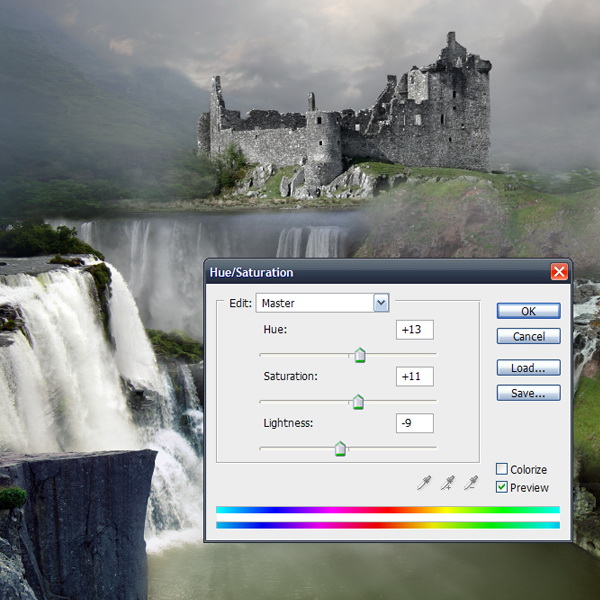This screenshot has width=600, height=600.
Task: Focus the Lightness value field showing -9
Action: (414, 424)
